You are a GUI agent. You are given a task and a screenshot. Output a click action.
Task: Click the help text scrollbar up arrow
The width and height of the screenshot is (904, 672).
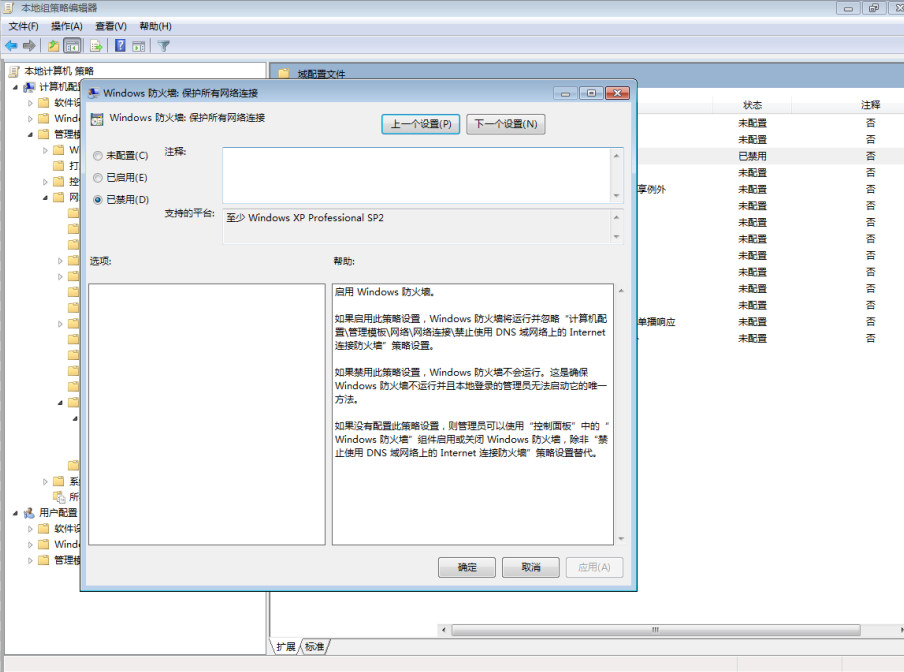[x=621, y=290]
